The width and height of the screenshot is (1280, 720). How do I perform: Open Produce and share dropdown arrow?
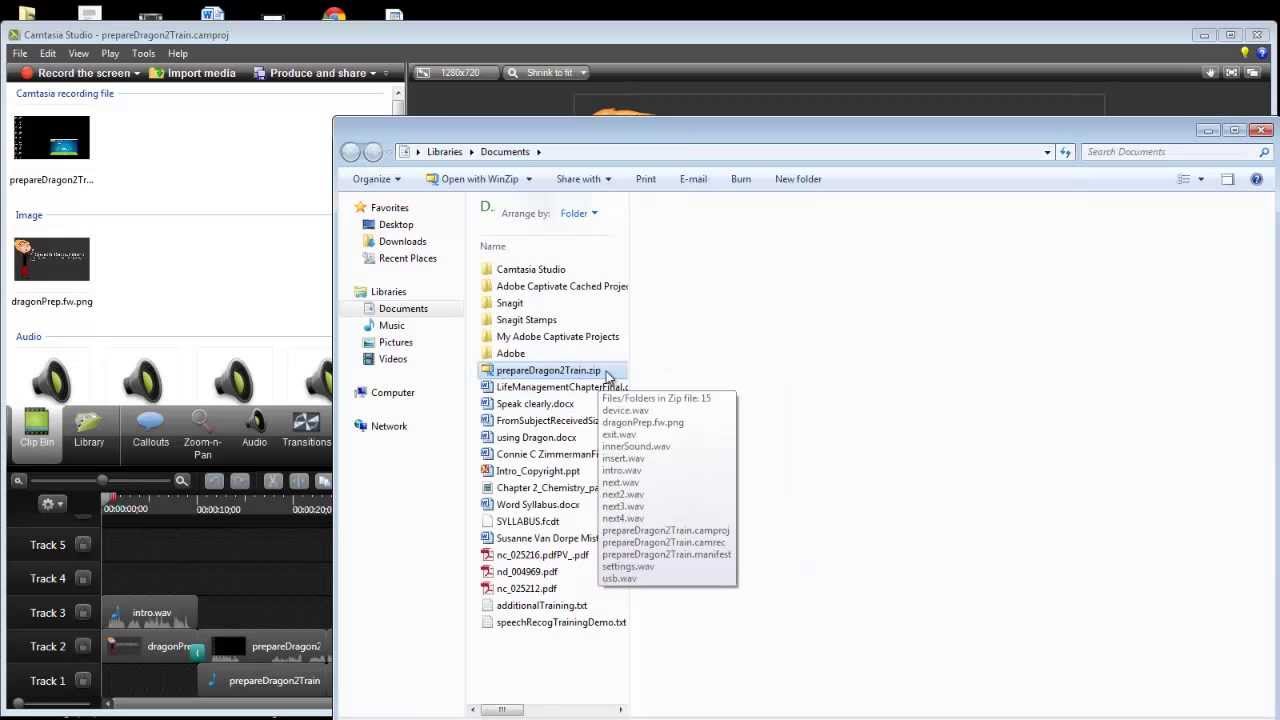pos(373,73)
